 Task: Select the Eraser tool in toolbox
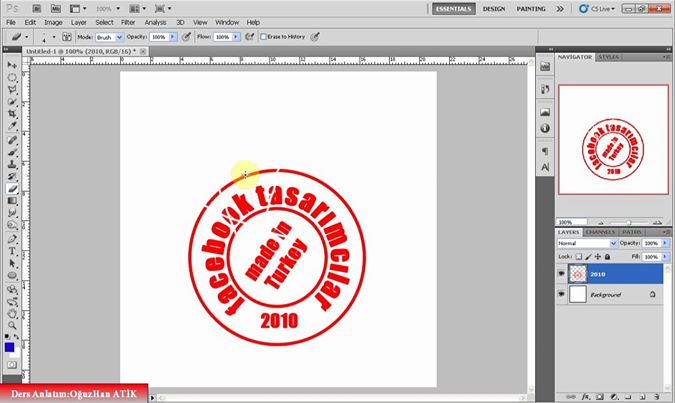[12, 189]
